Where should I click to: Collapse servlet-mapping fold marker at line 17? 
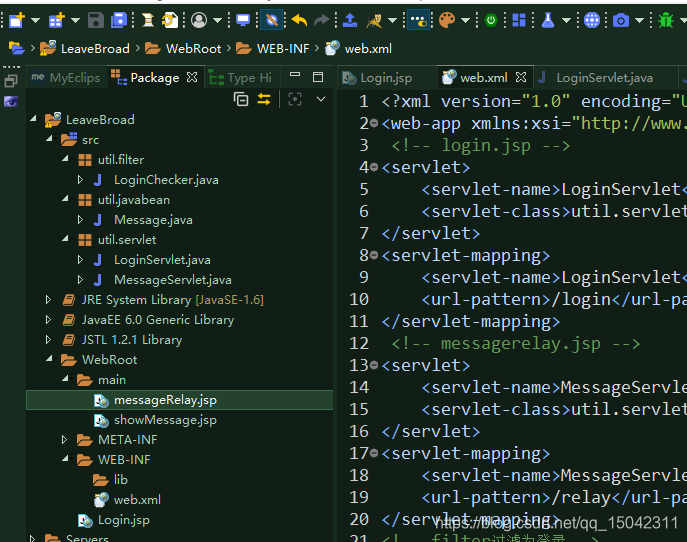tap(374, 453)
